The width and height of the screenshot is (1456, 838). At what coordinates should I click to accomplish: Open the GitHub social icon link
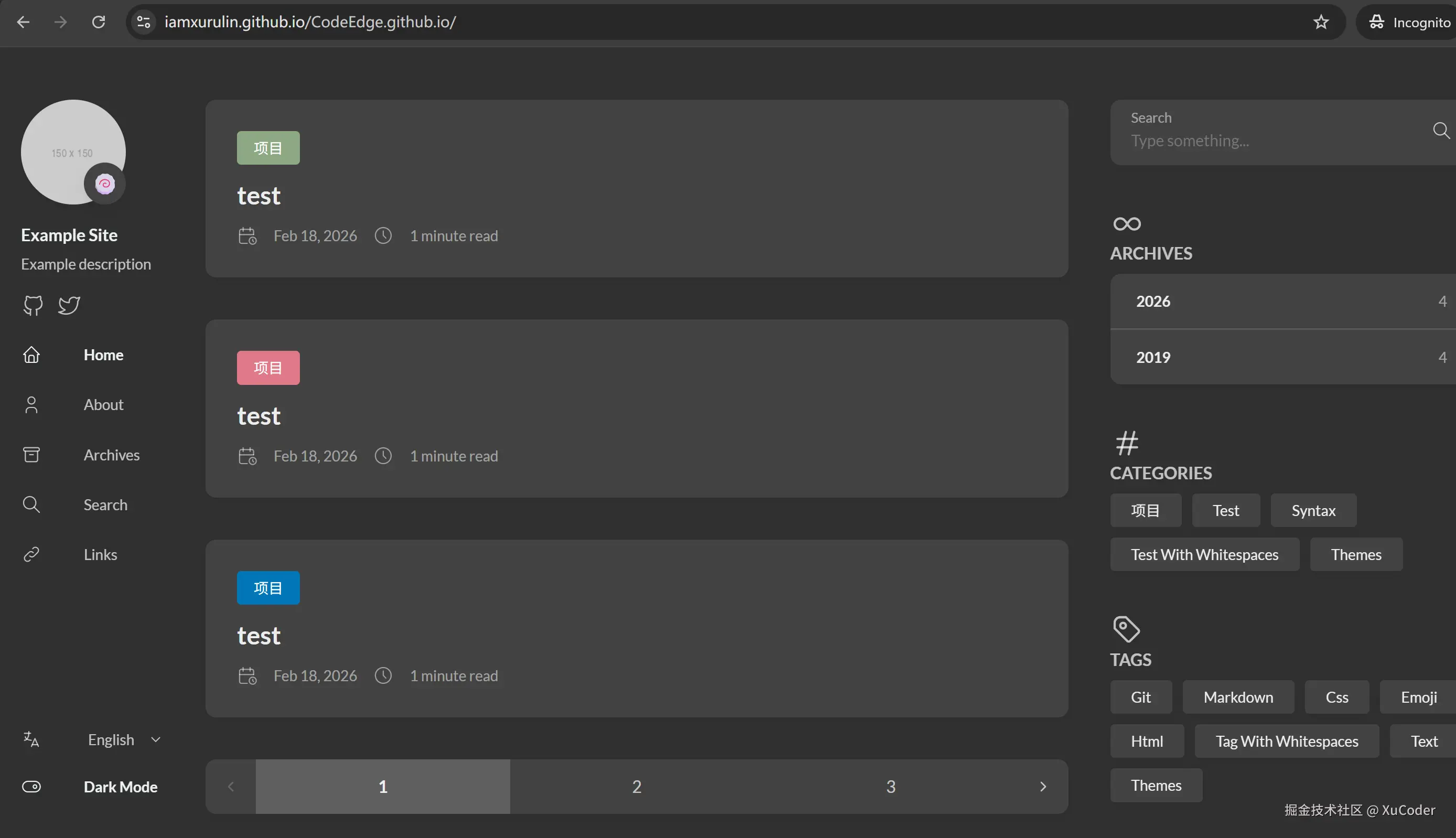pos(33,305)
